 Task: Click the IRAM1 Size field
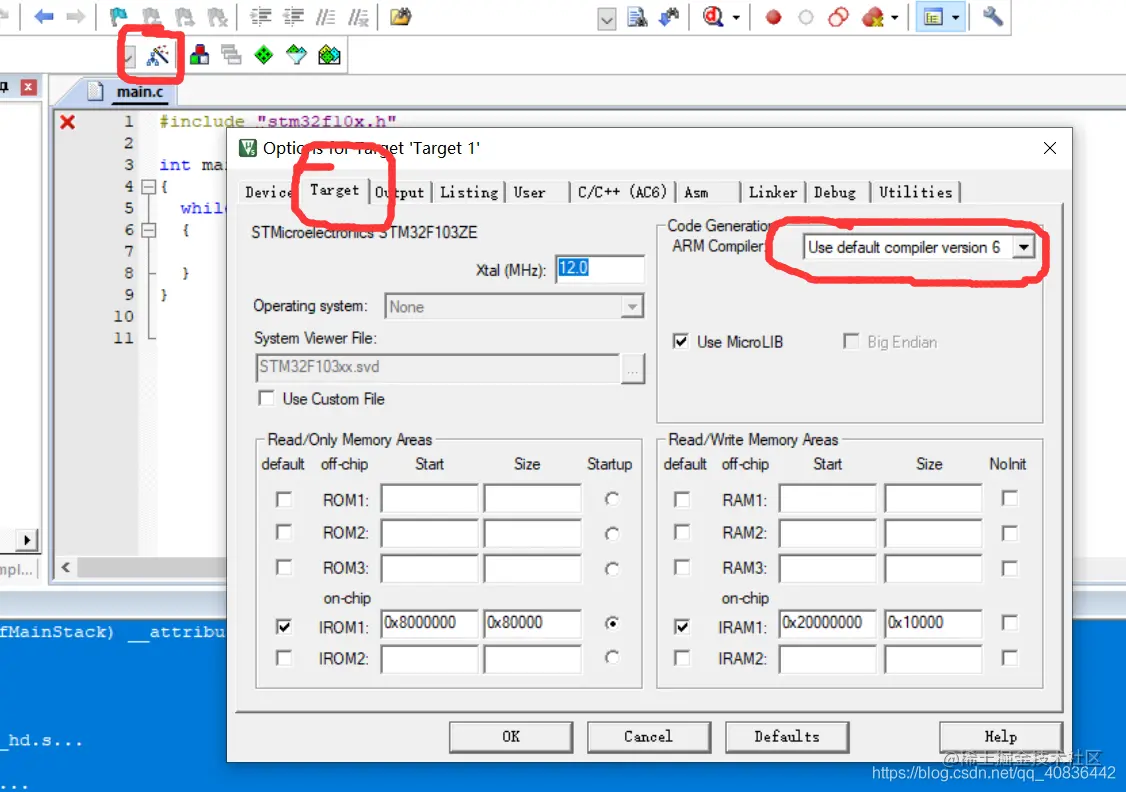(933, 623)
